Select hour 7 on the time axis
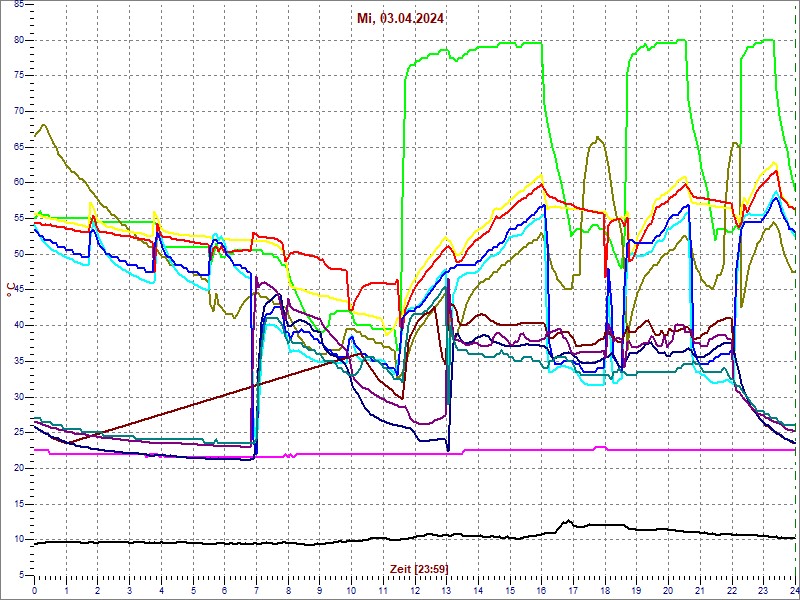 click(256, 590)
